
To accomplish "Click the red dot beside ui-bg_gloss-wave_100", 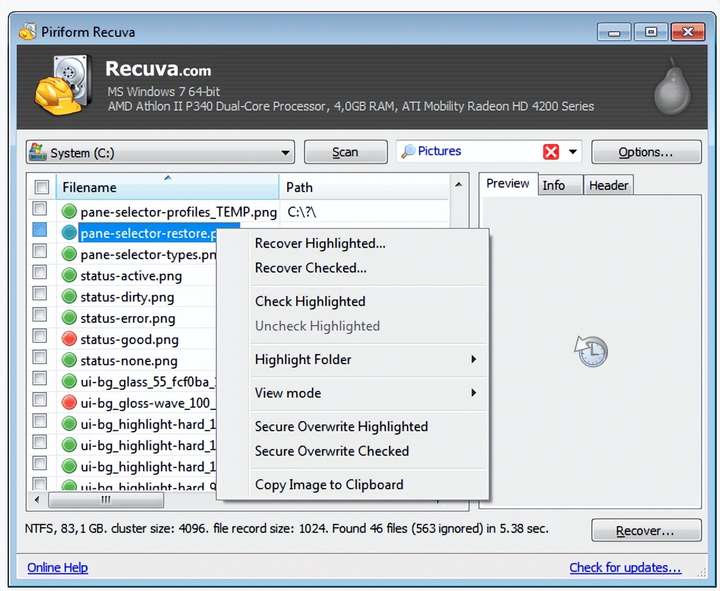I will (x=69, y=403).
